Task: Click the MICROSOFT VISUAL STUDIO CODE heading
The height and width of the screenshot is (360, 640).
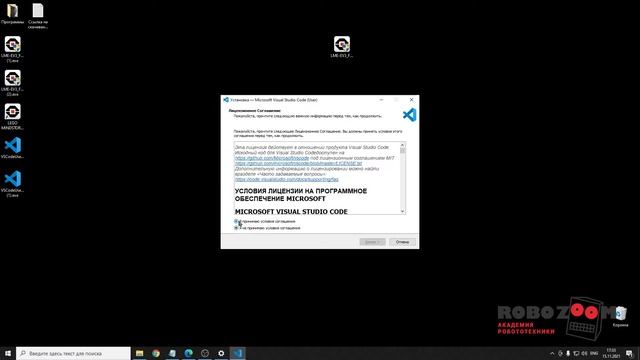Action: coord(291,211)
